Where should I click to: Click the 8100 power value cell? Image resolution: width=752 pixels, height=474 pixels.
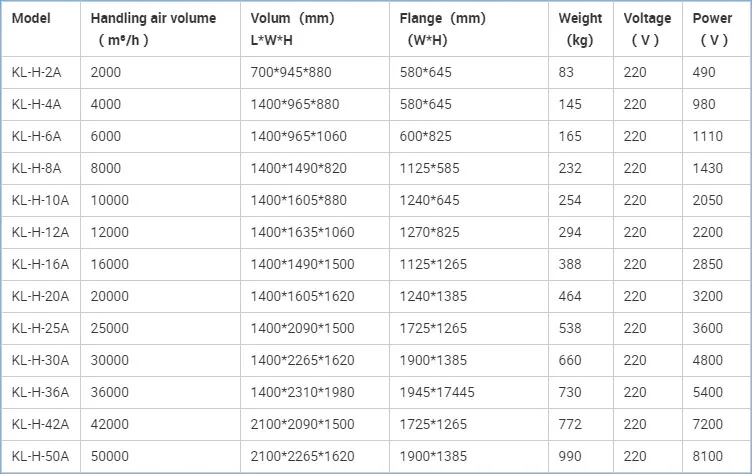tap(709, 457)
